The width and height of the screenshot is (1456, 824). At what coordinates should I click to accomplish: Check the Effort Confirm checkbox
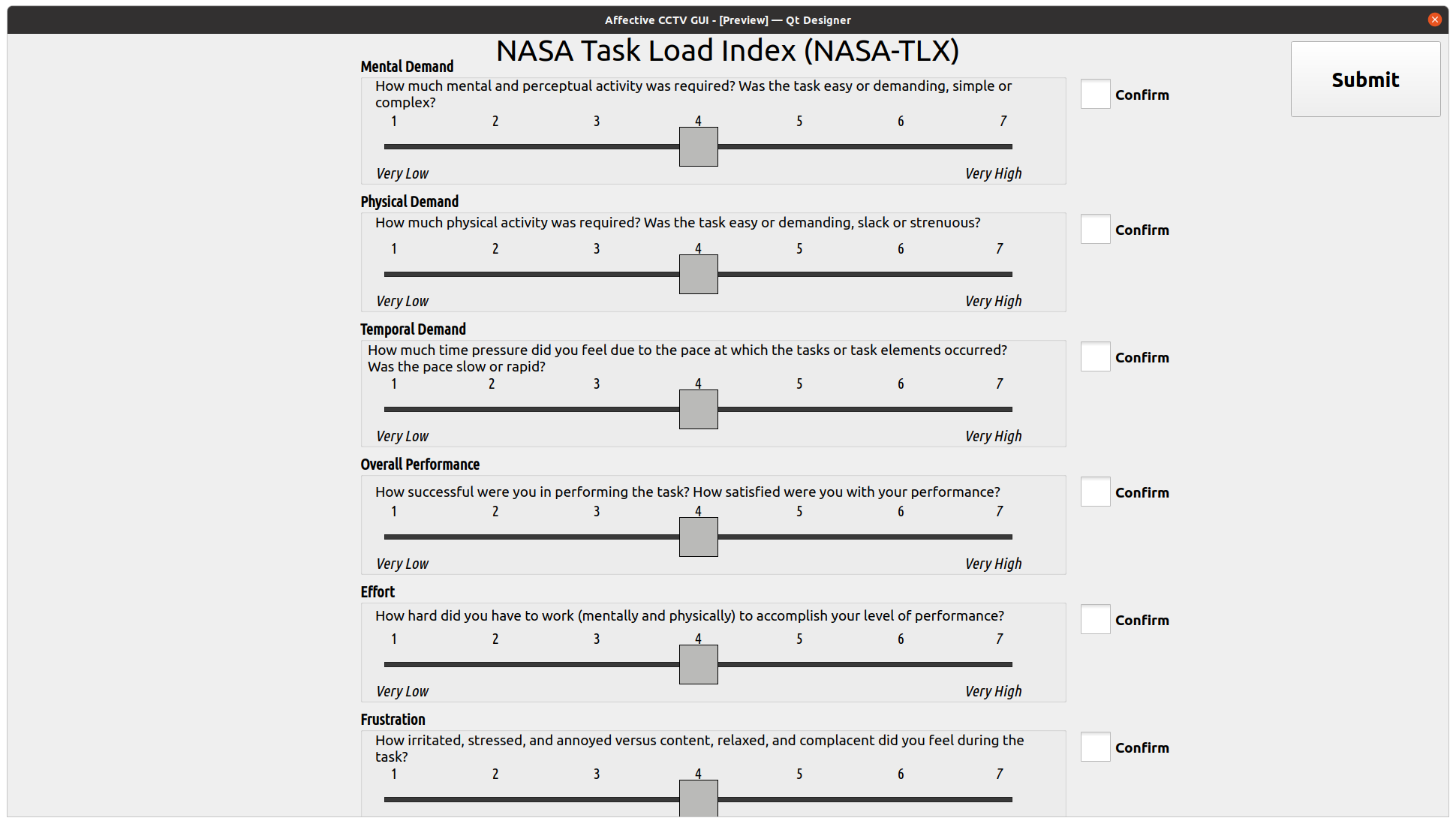(1095, 619)
